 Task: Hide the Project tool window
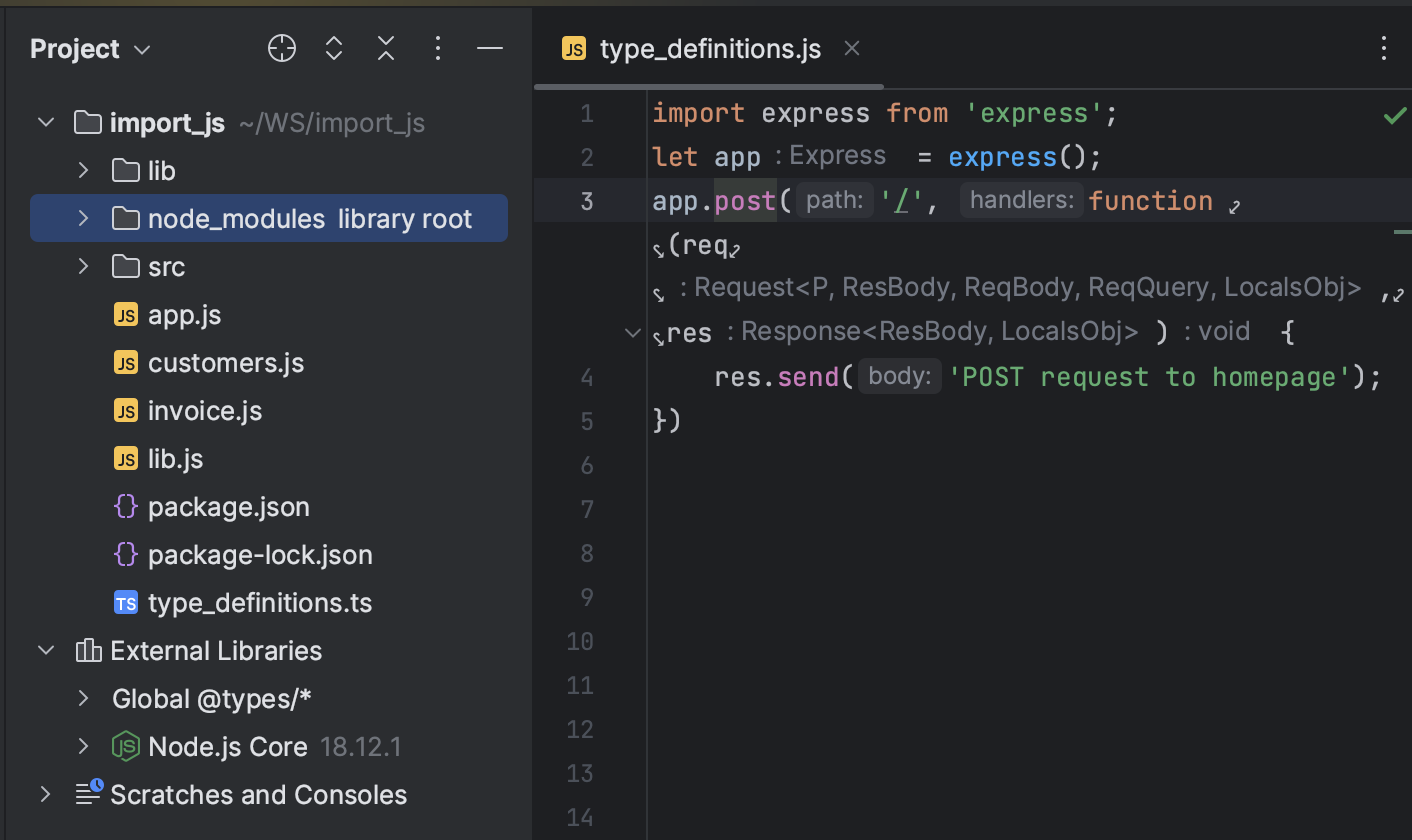[489, 48]
